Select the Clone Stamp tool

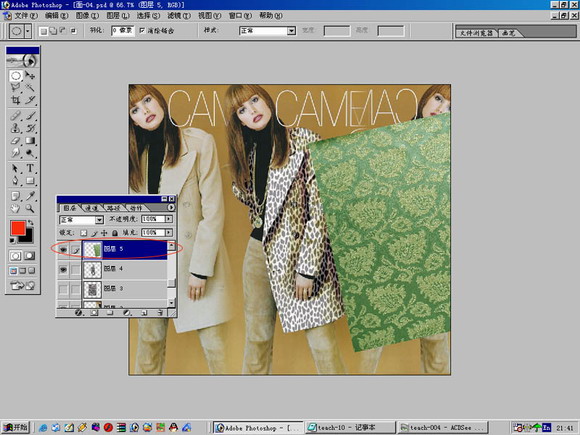[x=16, y=128]
